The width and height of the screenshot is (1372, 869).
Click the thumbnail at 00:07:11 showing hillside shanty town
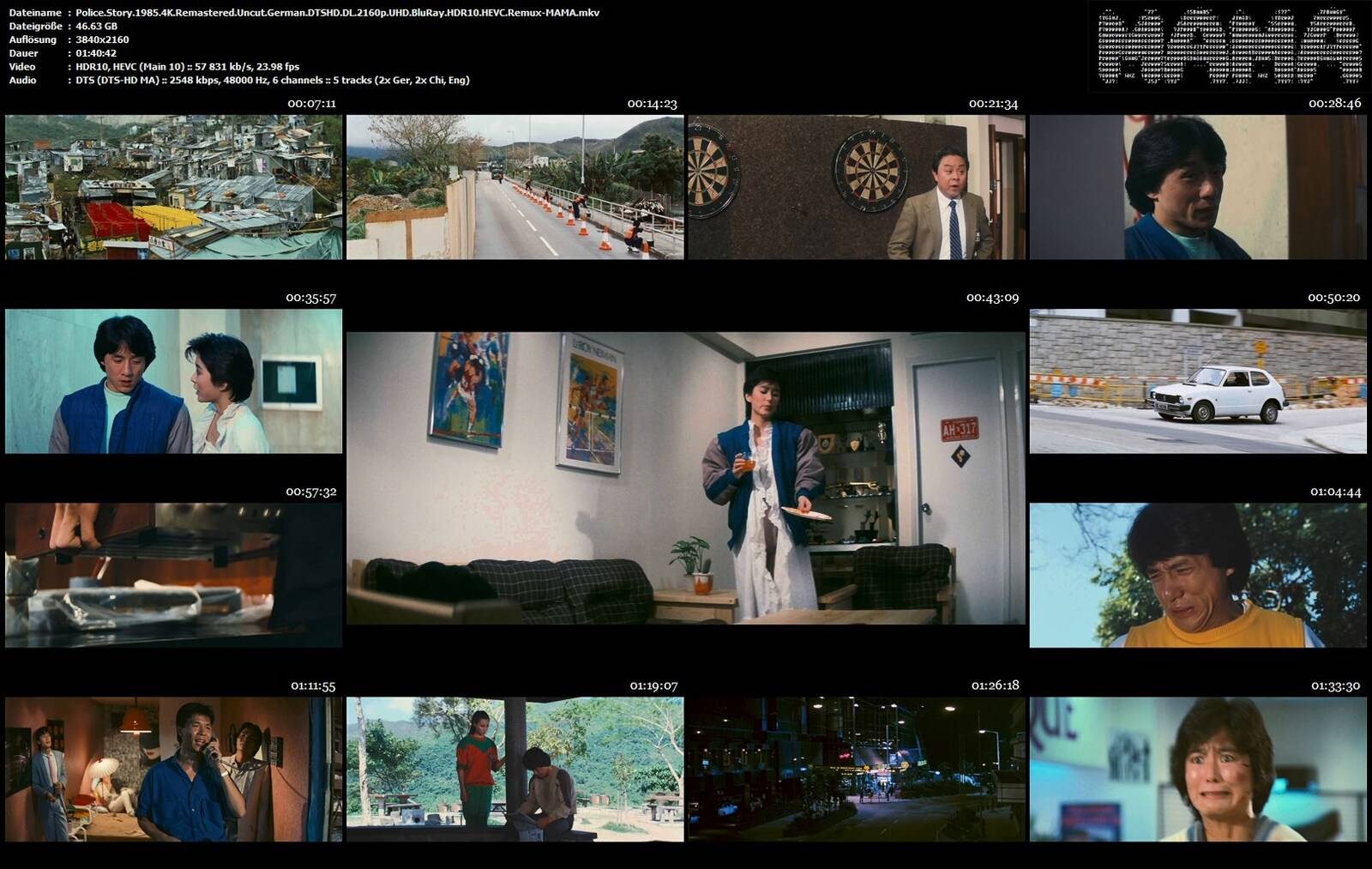tap(173, 187)
